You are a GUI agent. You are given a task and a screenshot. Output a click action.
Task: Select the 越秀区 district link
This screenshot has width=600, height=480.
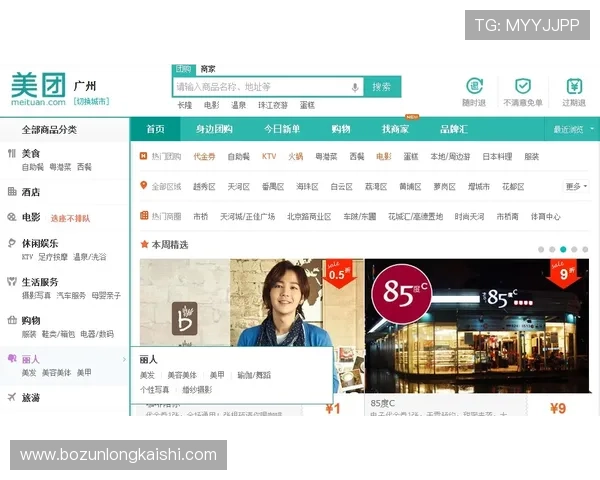pos(204,186)
